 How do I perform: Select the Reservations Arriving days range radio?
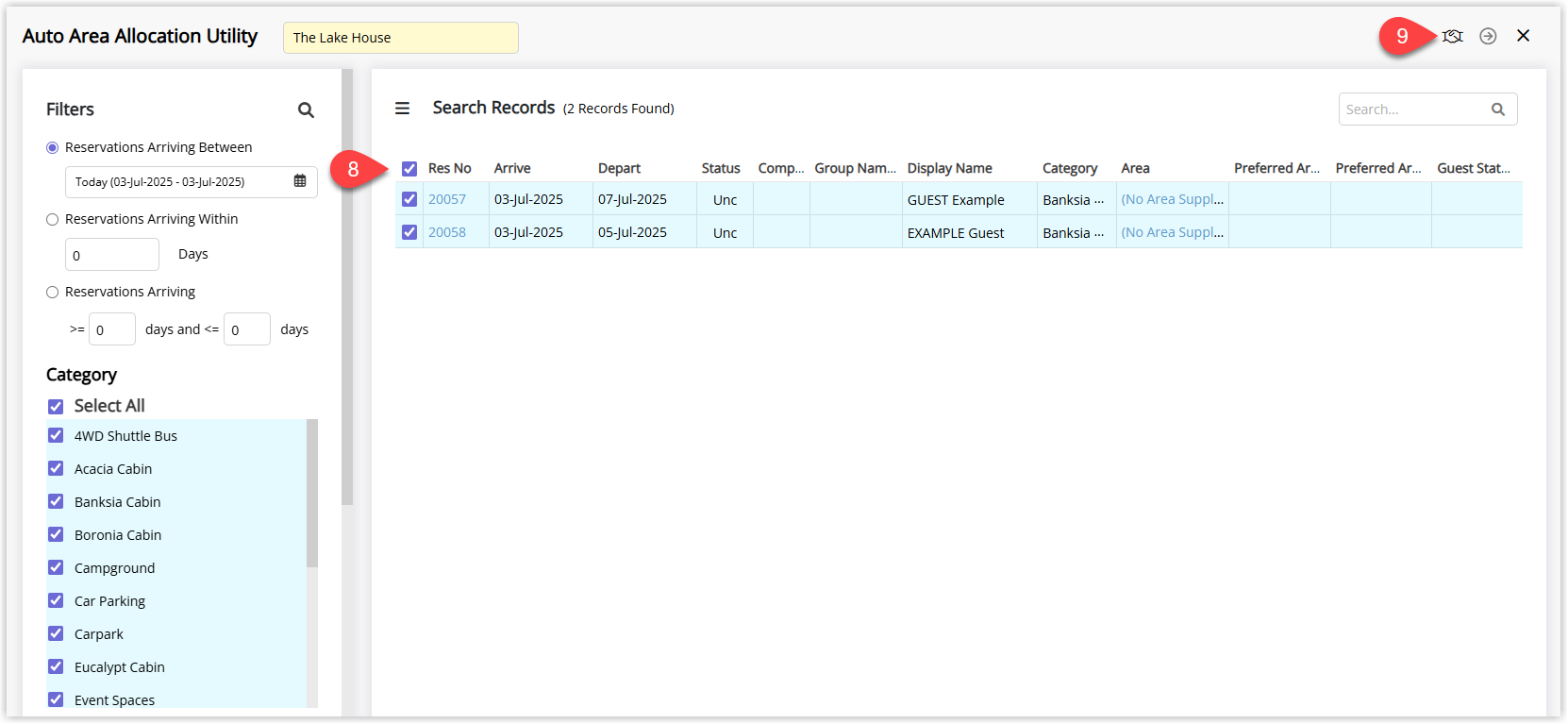pyautogui.click(x=53, y=292)
